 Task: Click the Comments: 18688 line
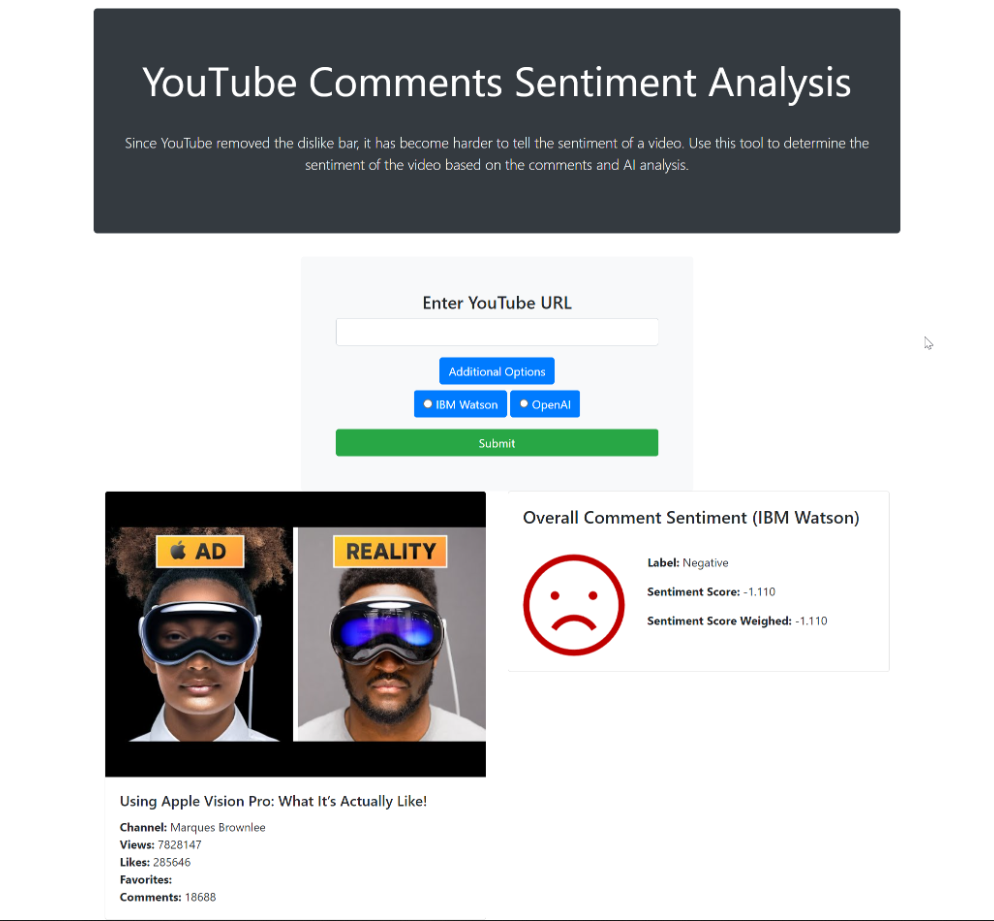coord(168,897)
